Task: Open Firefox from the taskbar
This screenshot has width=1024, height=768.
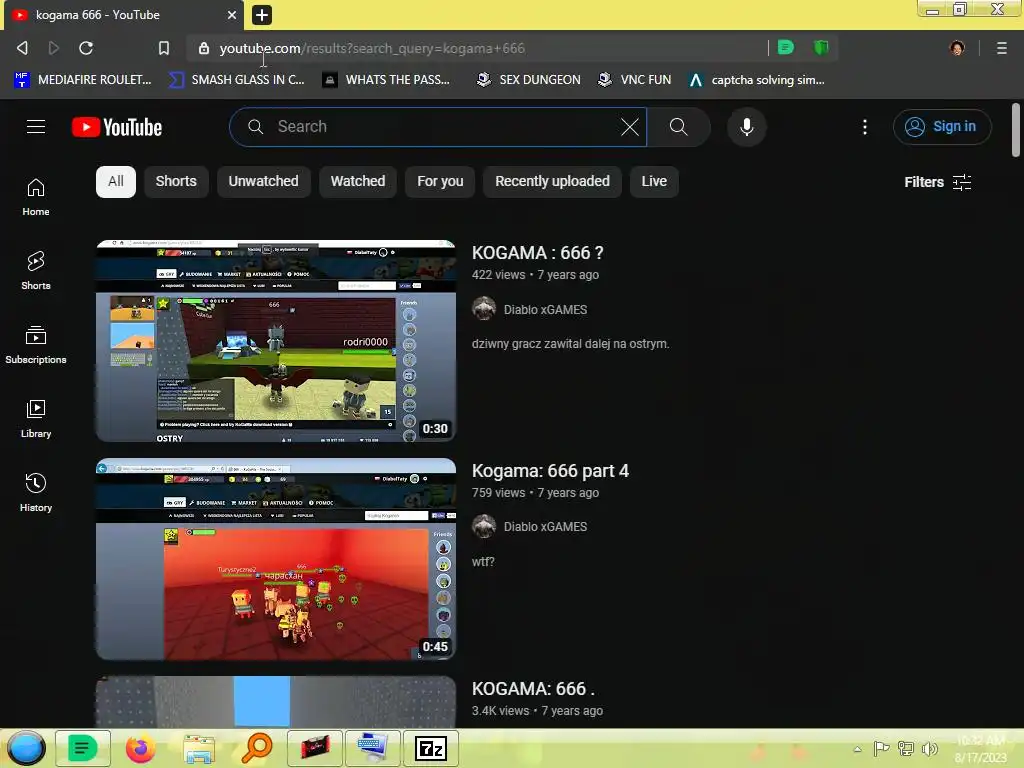Action: [140, 748]
